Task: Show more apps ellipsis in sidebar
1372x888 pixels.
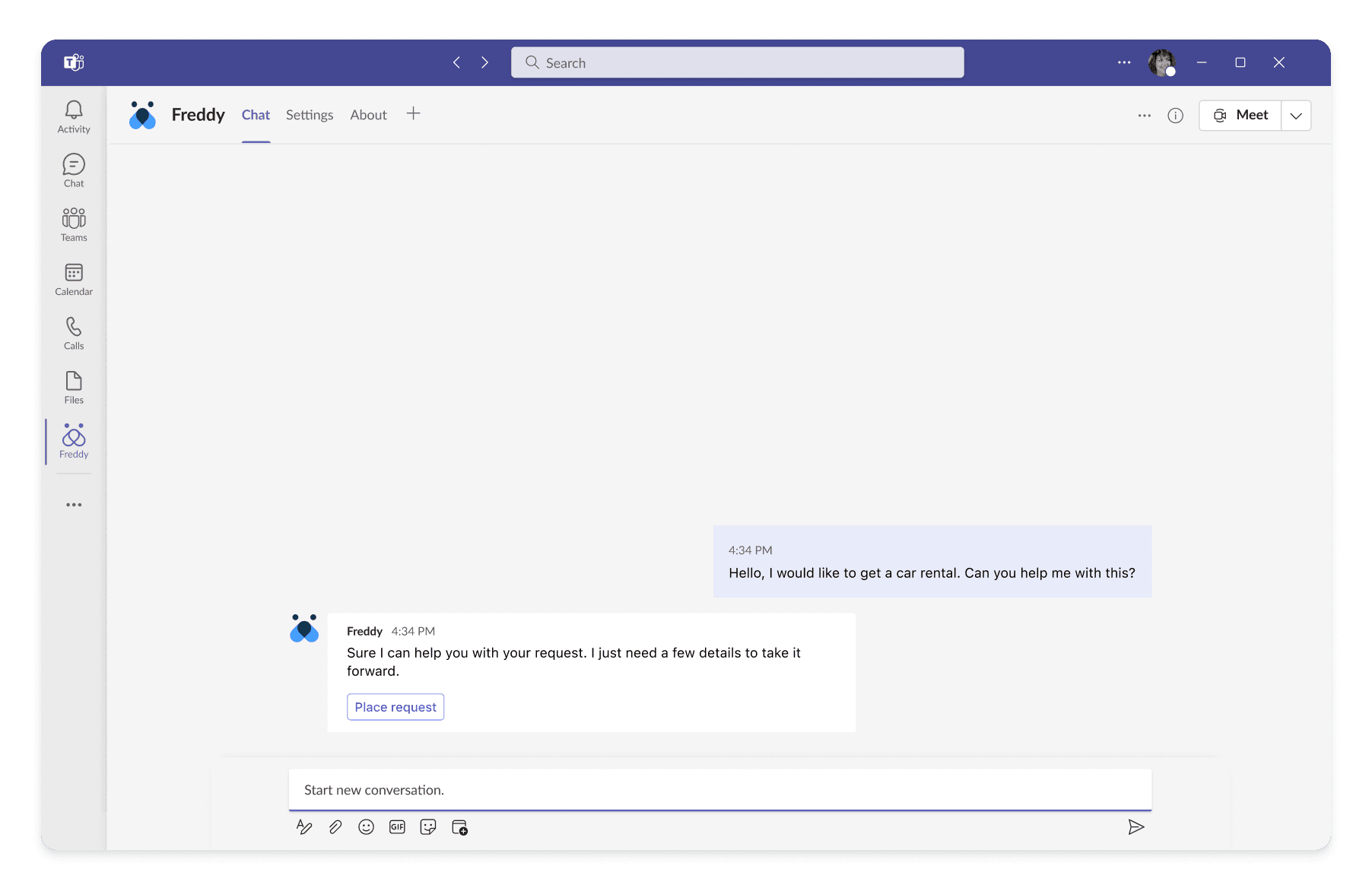Action: pos(74,505)
